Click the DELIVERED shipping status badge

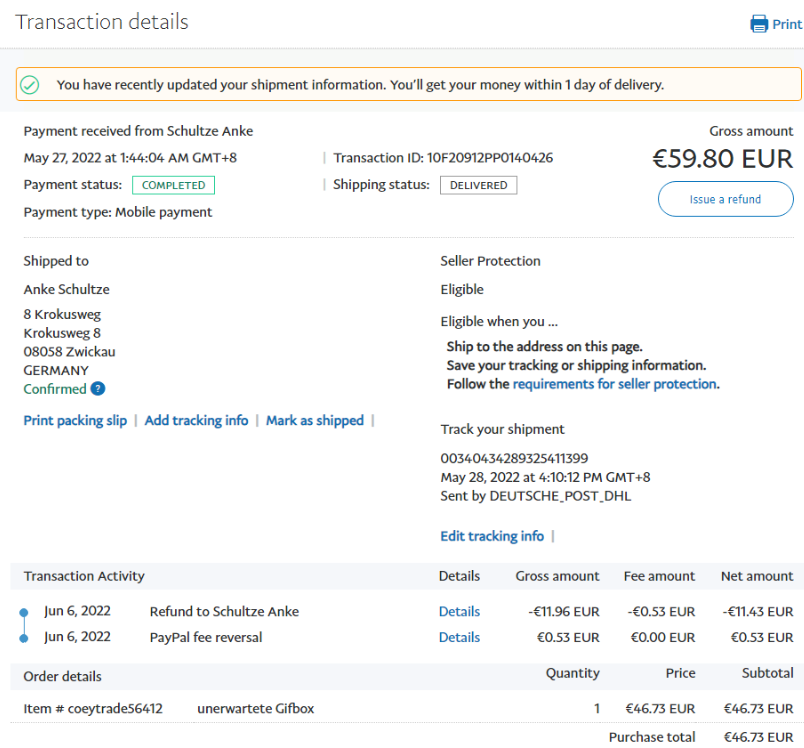(478, 185)
